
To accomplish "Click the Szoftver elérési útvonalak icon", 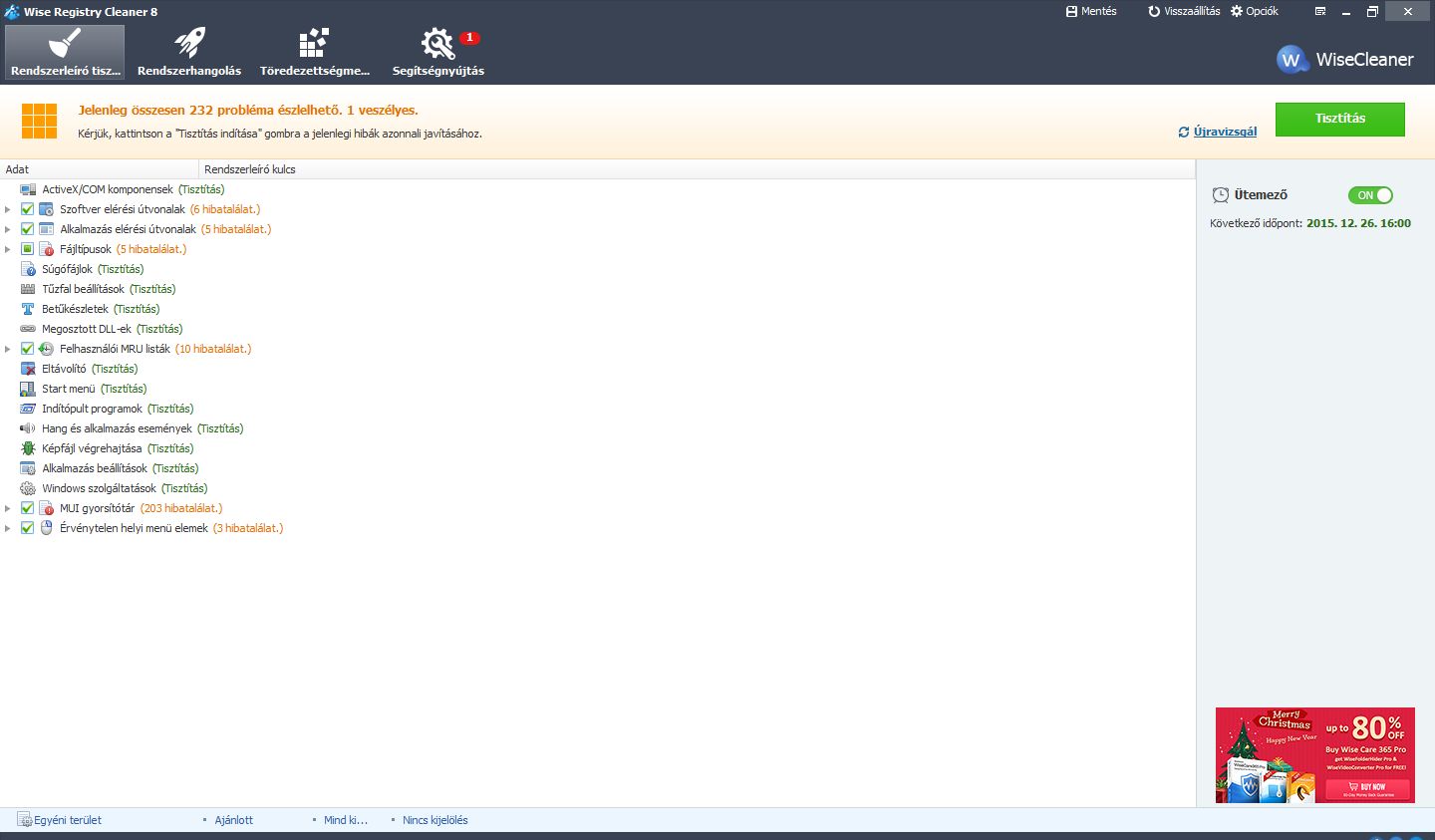I will tap(46, 209).
